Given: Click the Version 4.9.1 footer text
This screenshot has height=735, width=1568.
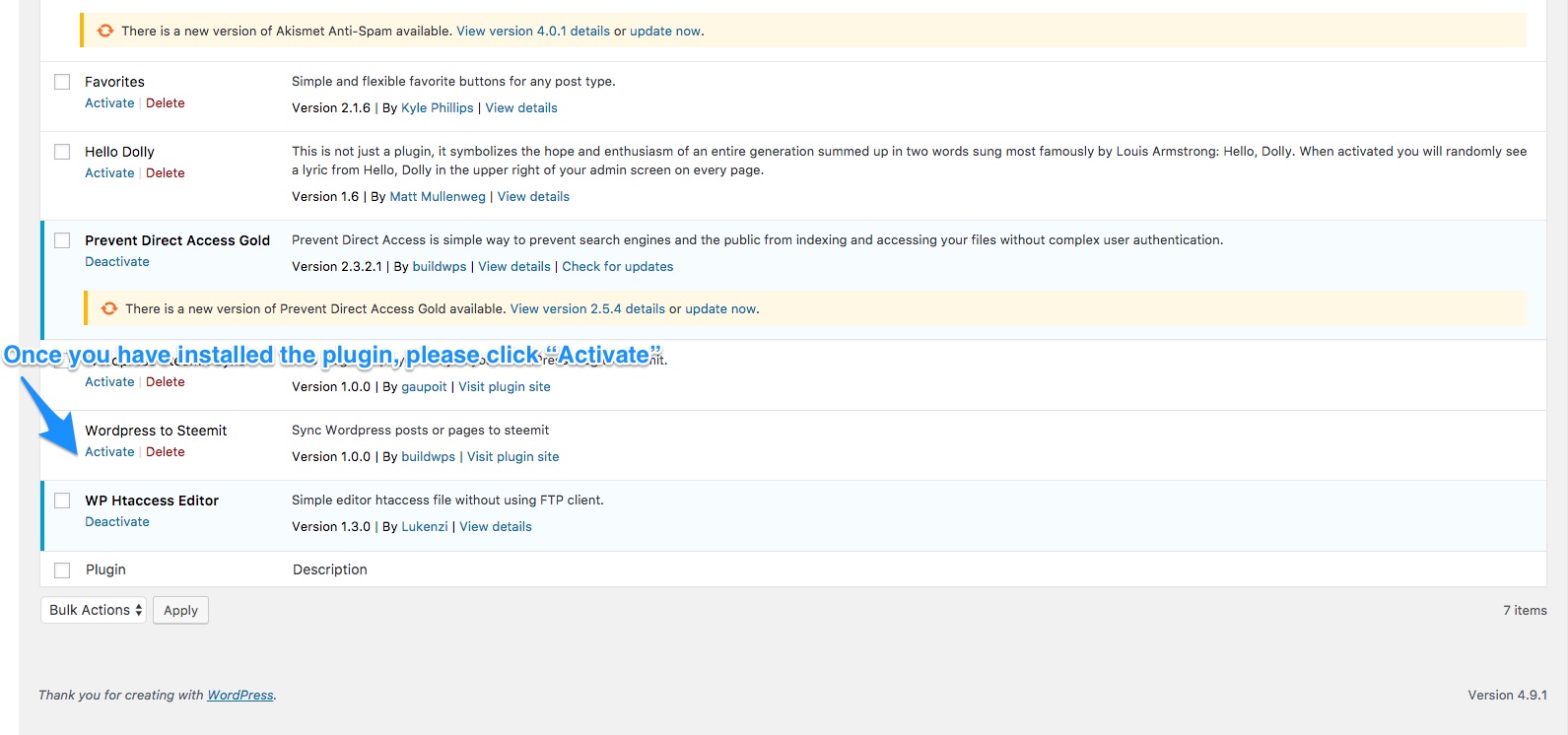Looking at the screenshot, I should (1507, 695).
